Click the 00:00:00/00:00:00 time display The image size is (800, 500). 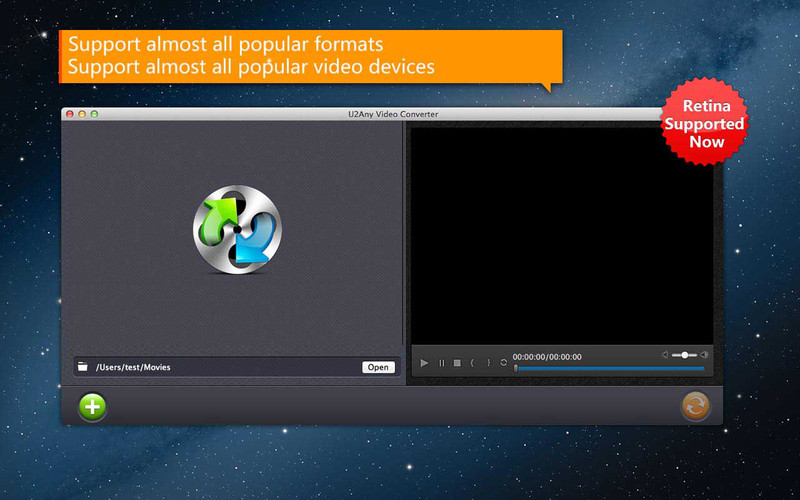coord(547,357)
